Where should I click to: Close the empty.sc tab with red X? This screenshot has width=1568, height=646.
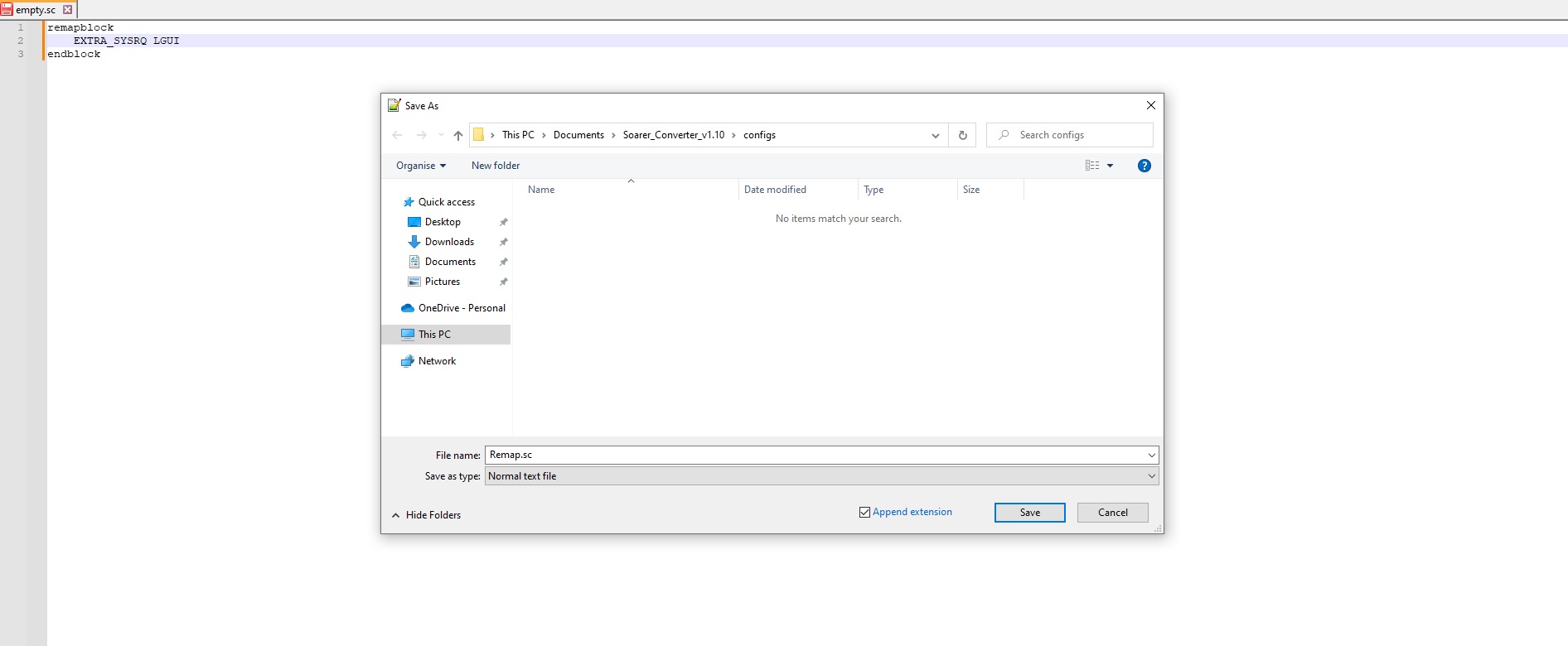pyautogui.click(x=68, y=10)
